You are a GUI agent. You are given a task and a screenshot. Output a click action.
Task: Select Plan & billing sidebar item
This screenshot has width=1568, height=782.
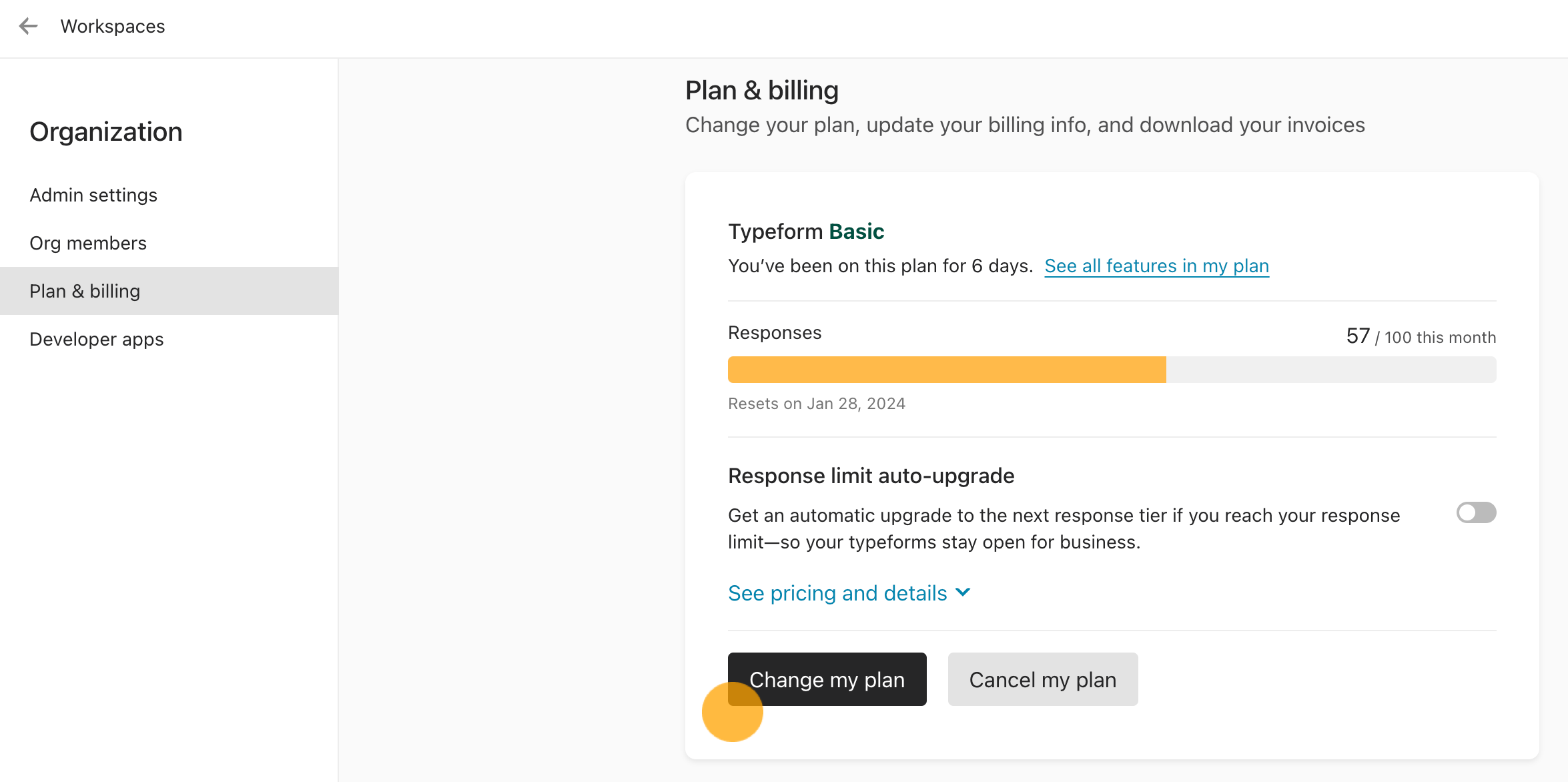(x=85, y=292)
